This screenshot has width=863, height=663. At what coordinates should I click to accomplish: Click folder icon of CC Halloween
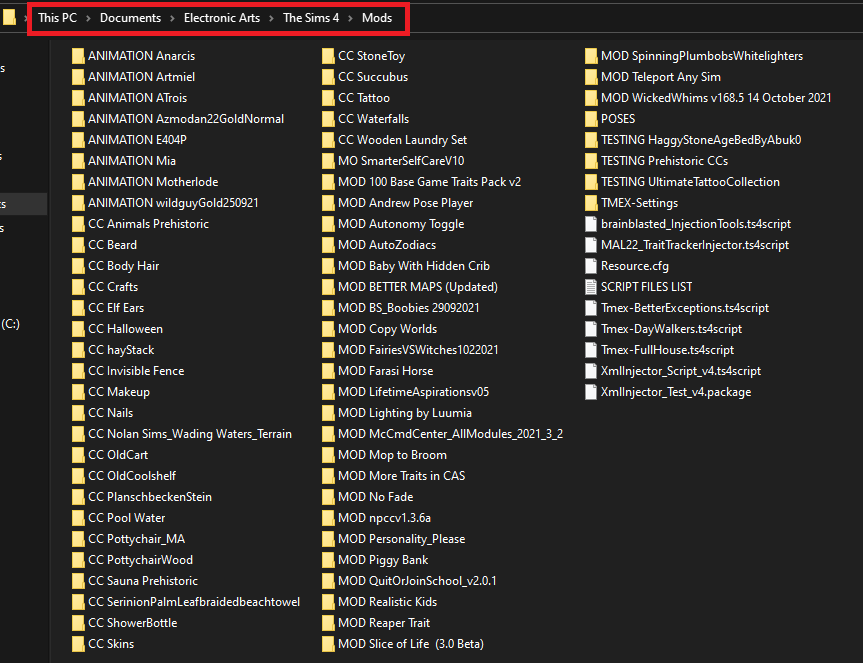78,330
